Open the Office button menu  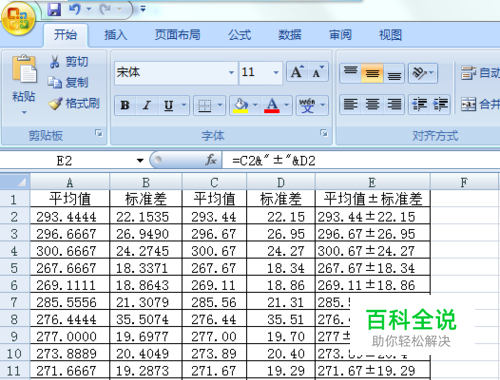(x=18, y=18)
